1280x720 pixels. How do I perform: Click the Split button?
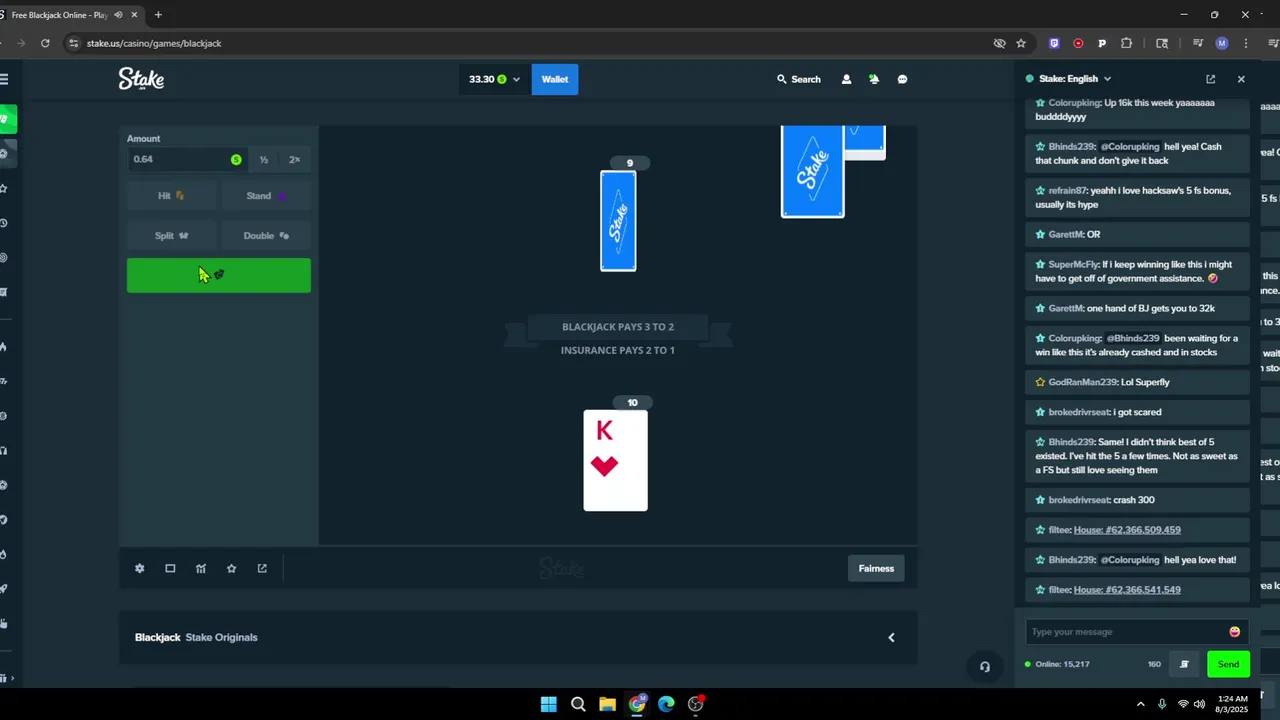tap(172, 236)
